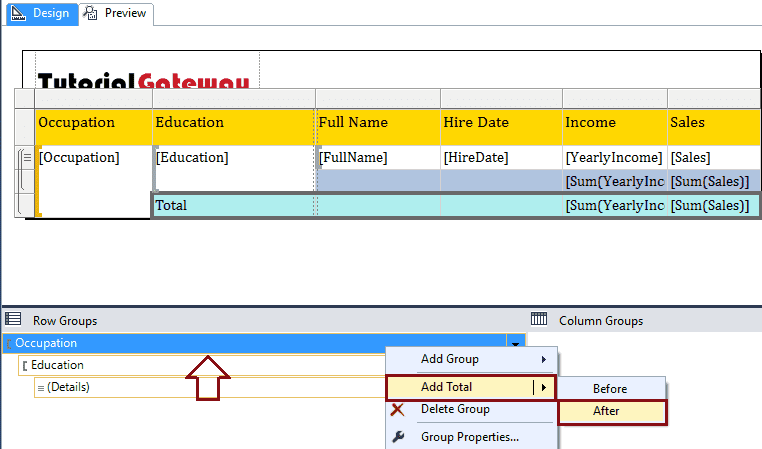Click the column handle above Full Name
The height and width of the screenshot is (449, 762).
[x=378, y=99]
